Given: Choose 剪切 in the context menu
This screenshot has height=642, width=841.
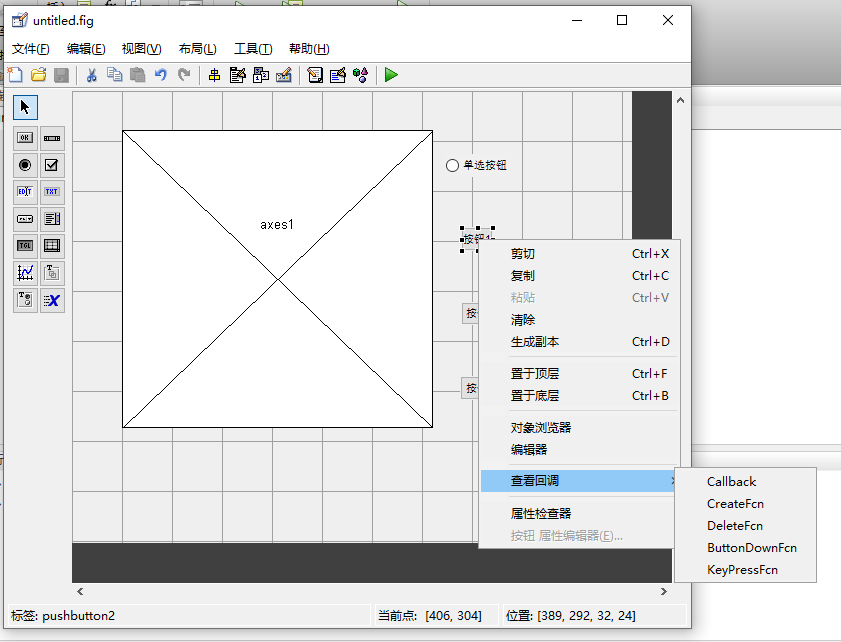Looking at the screenshot, I should [x=579, y=254].
